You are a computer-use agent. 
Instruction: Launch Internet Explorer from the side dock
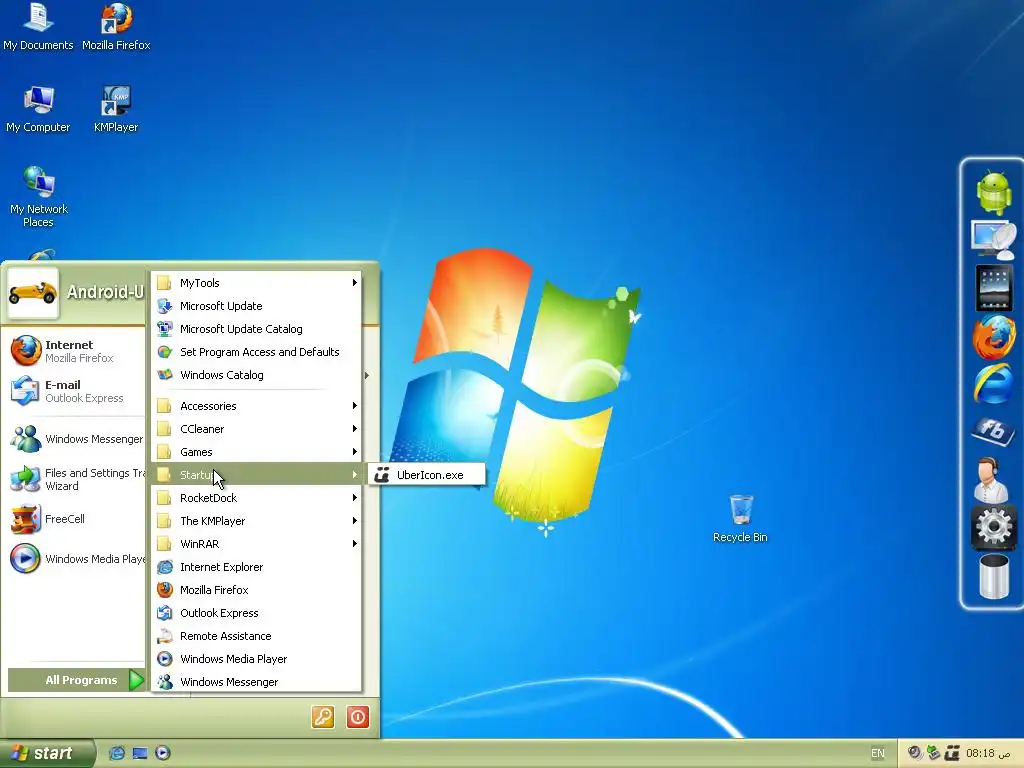point(994,384)
